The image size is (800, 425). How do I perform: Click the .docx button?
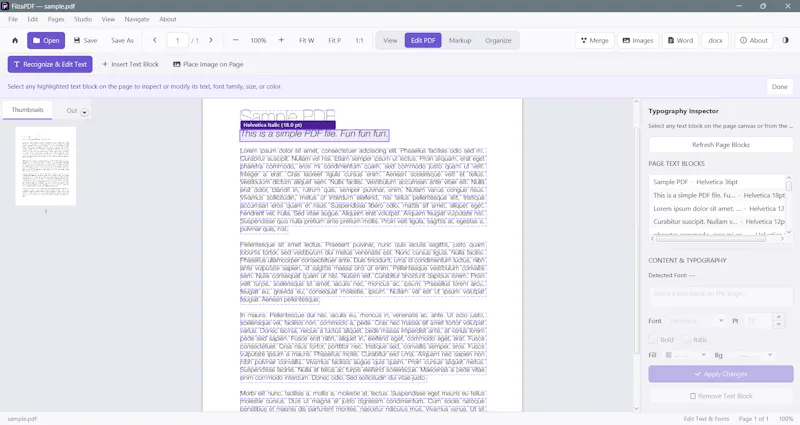coord(715,40)
